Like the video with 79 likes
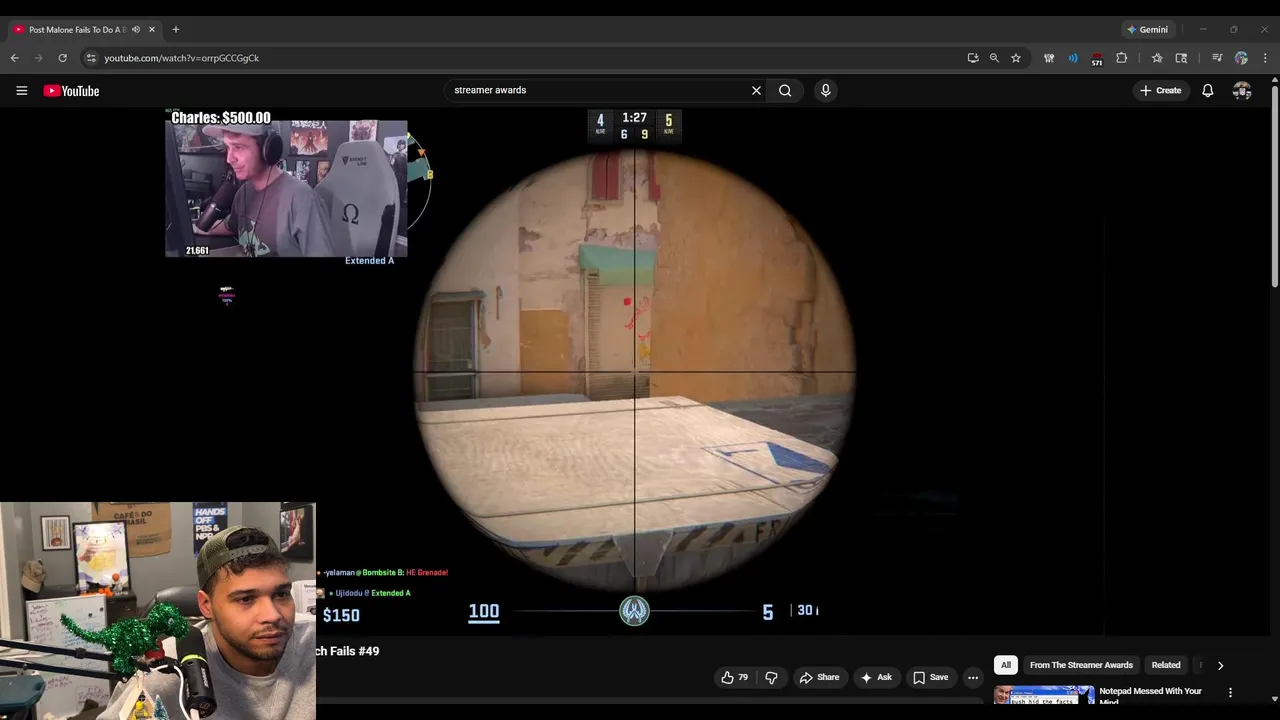1280x720 pixels. point(734,677)
